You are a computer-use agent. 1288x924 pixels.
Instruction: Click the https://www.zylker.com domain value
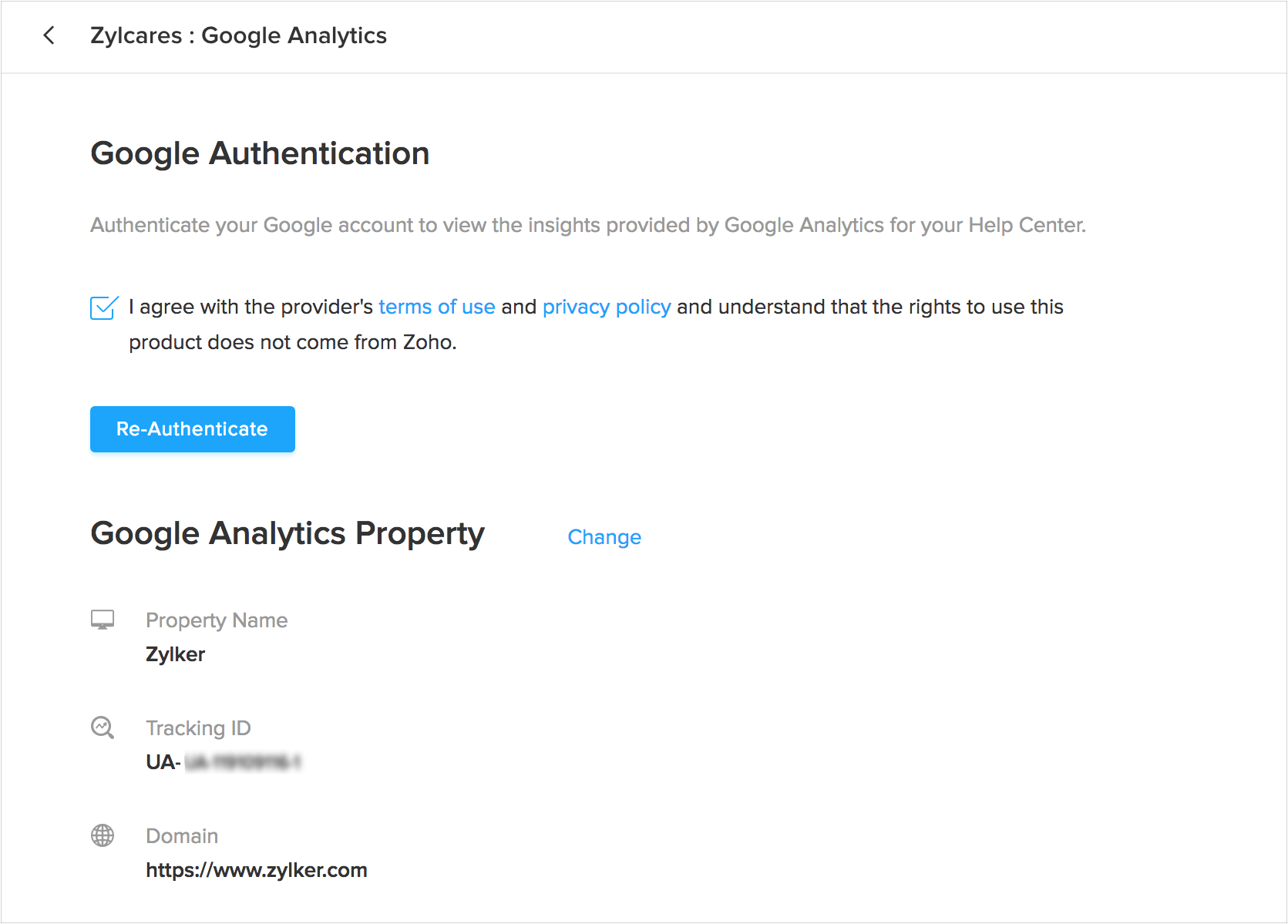[256, 870]
